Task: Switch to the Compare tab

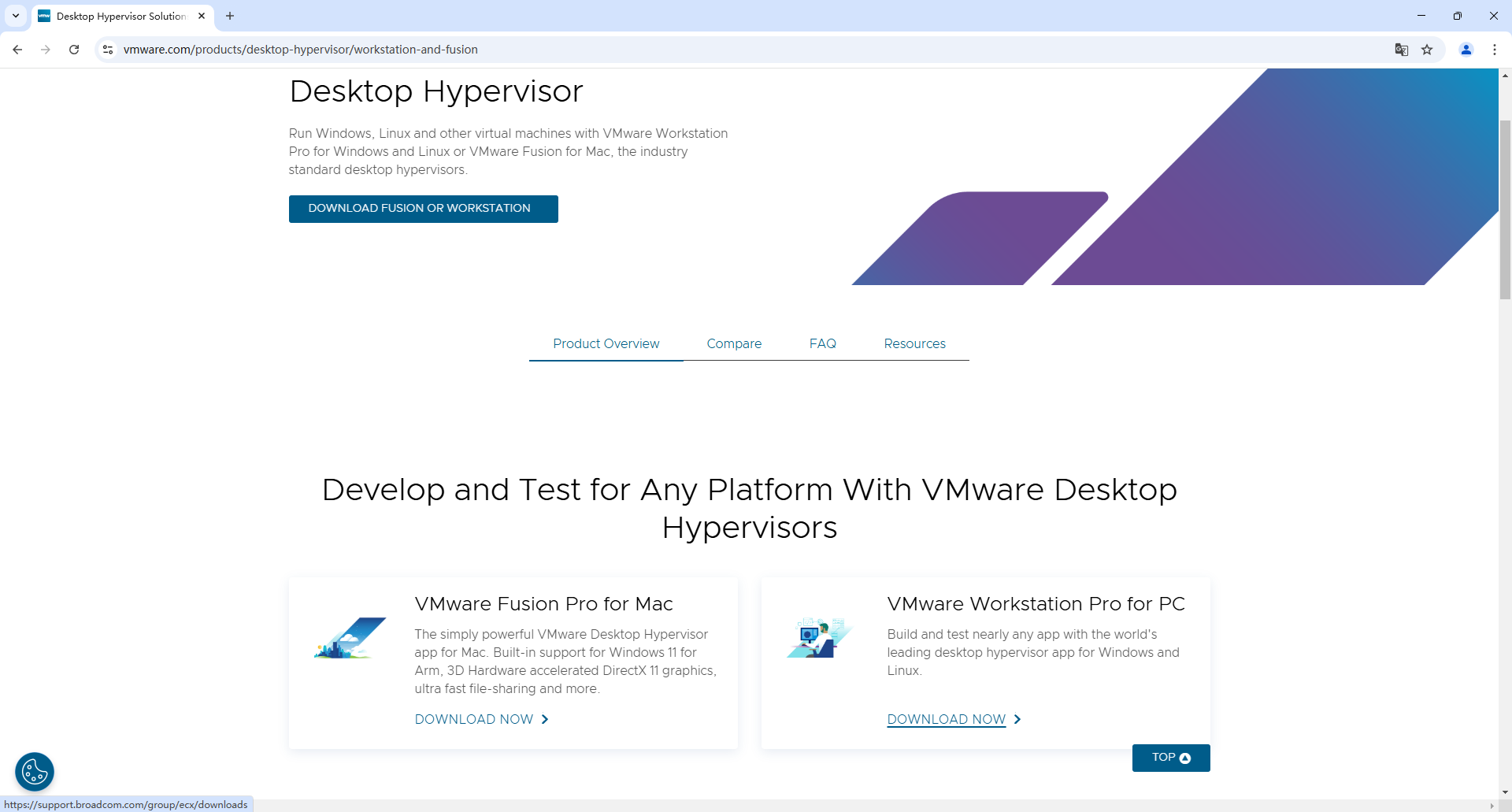Action: (x=734, y=344)
